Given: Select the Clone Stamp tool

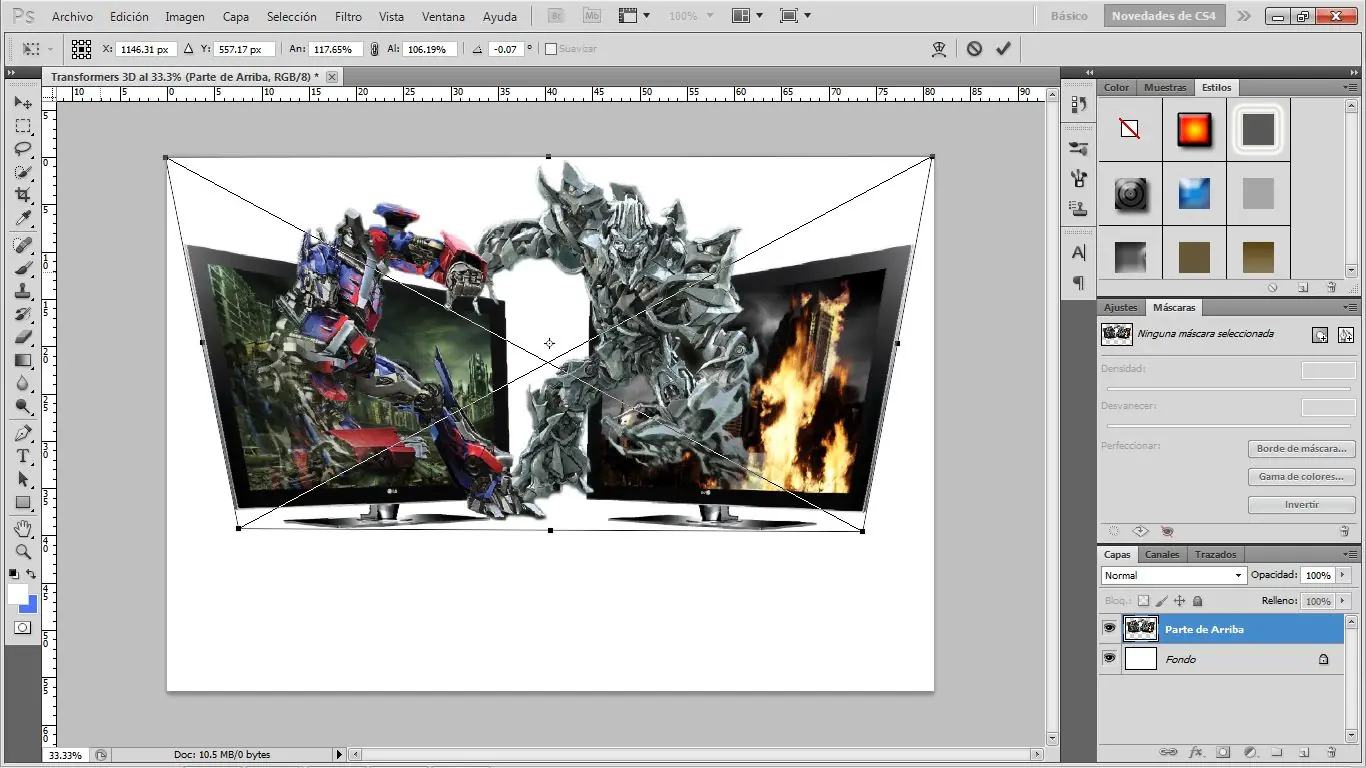Looking at the screenshot, I should pos(22,291).
